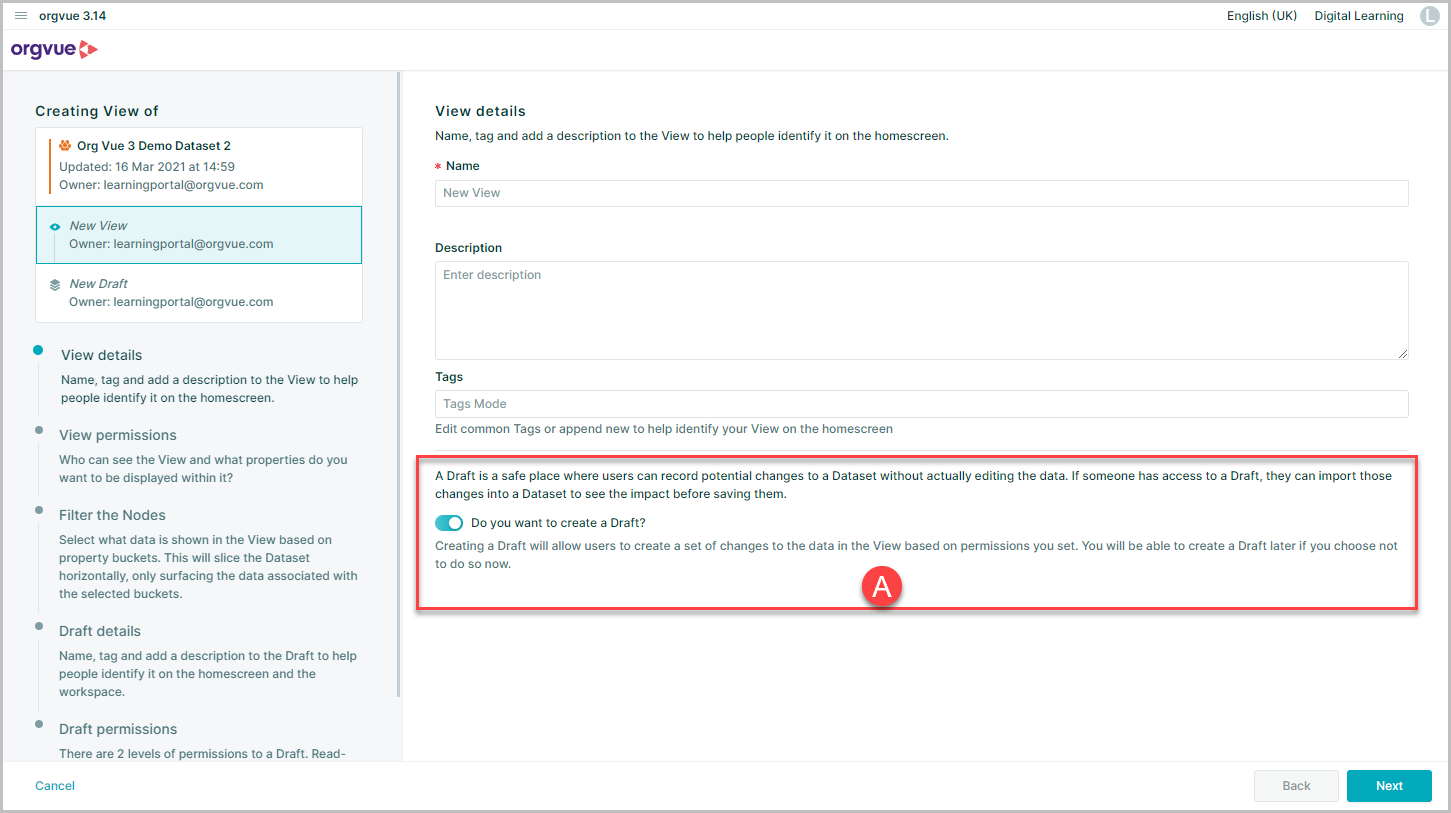The width and height of the screenshot is (1451, 813).
Task: Click the layers icon beside New Draft
Action: click(x=55, y=285)
